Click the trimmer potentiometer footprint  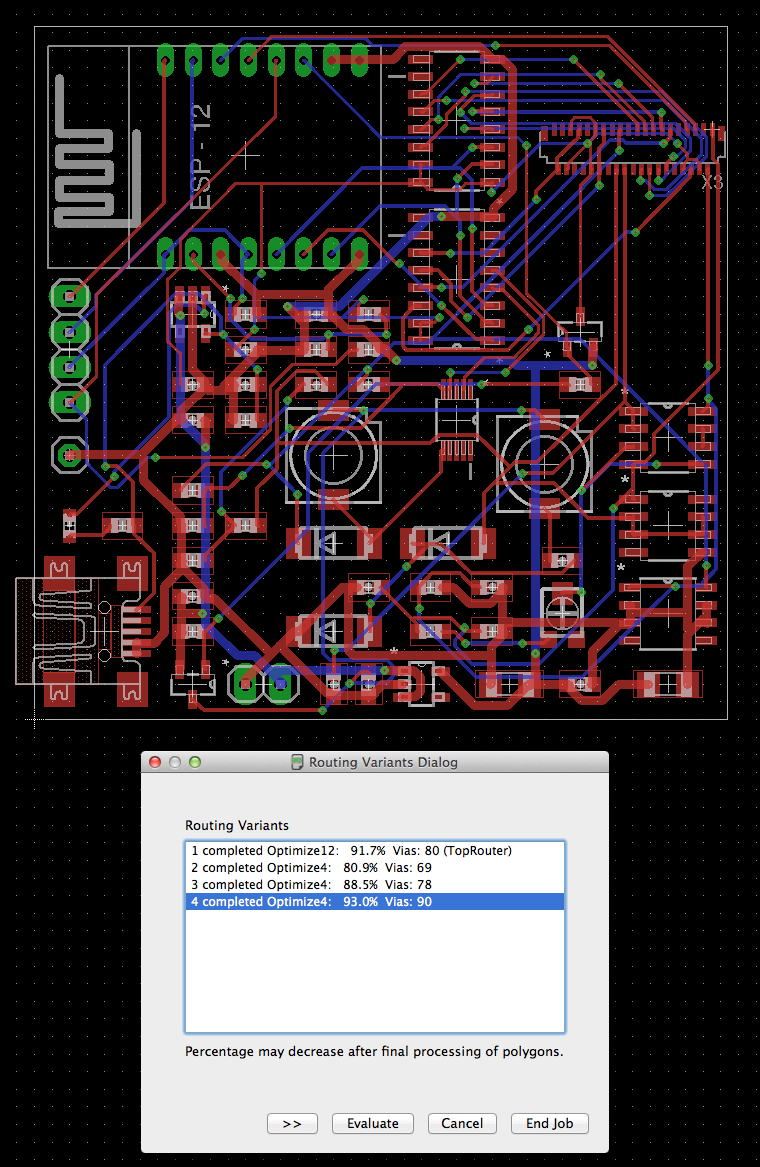[561, 606]
